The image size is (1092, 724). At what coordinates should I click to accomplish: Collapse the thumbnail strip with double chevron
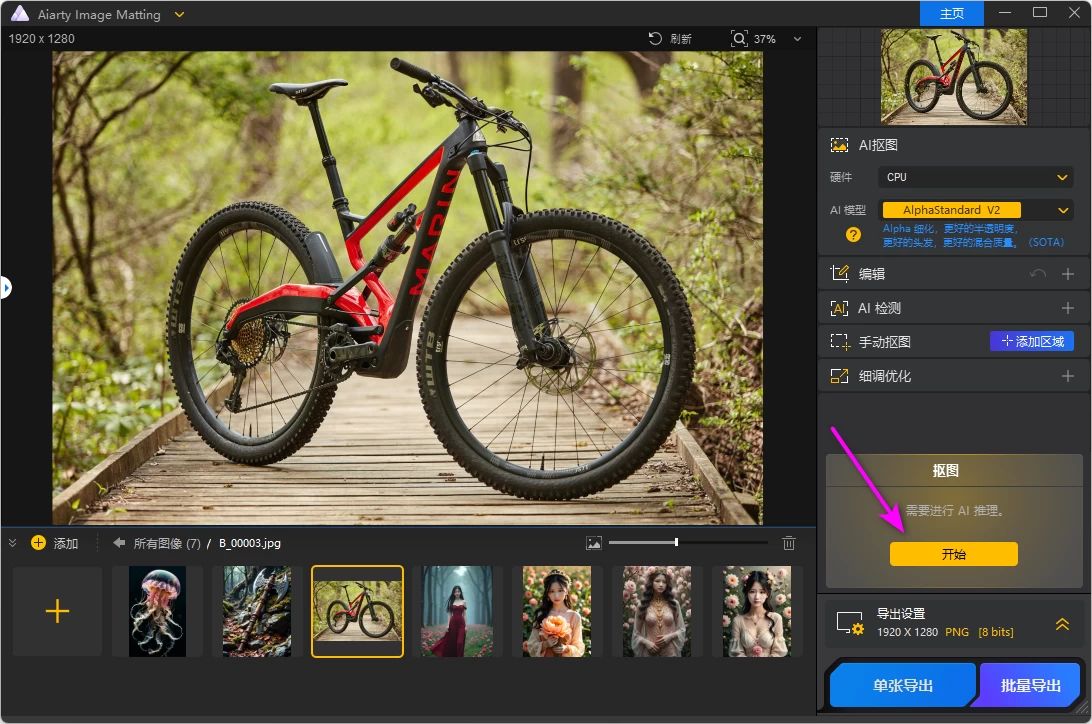[x=13, y=542]
